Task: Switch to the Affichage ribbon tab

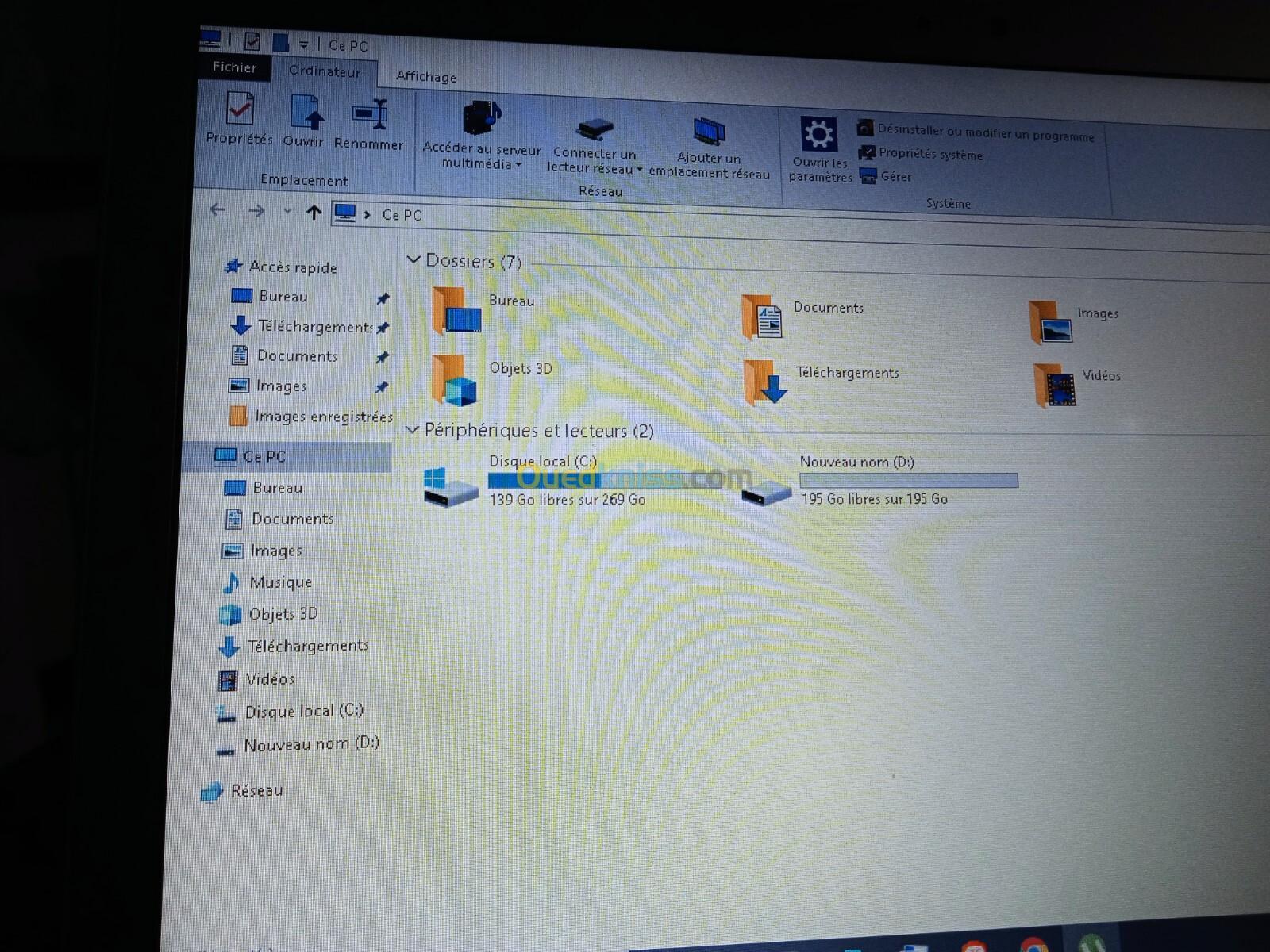Action: tap(425, 76)
